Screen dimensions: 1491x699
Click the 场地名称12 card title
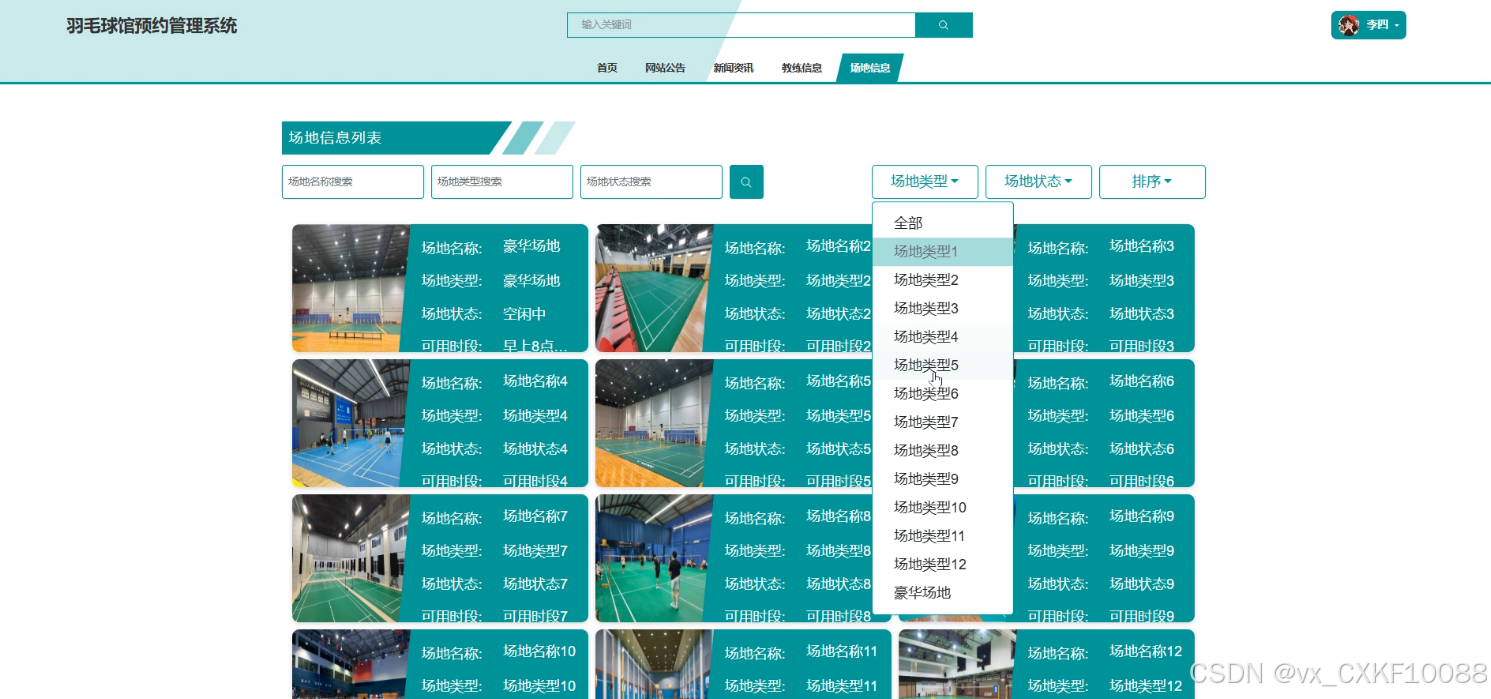pyautogui.click(x=1146, y=651)
